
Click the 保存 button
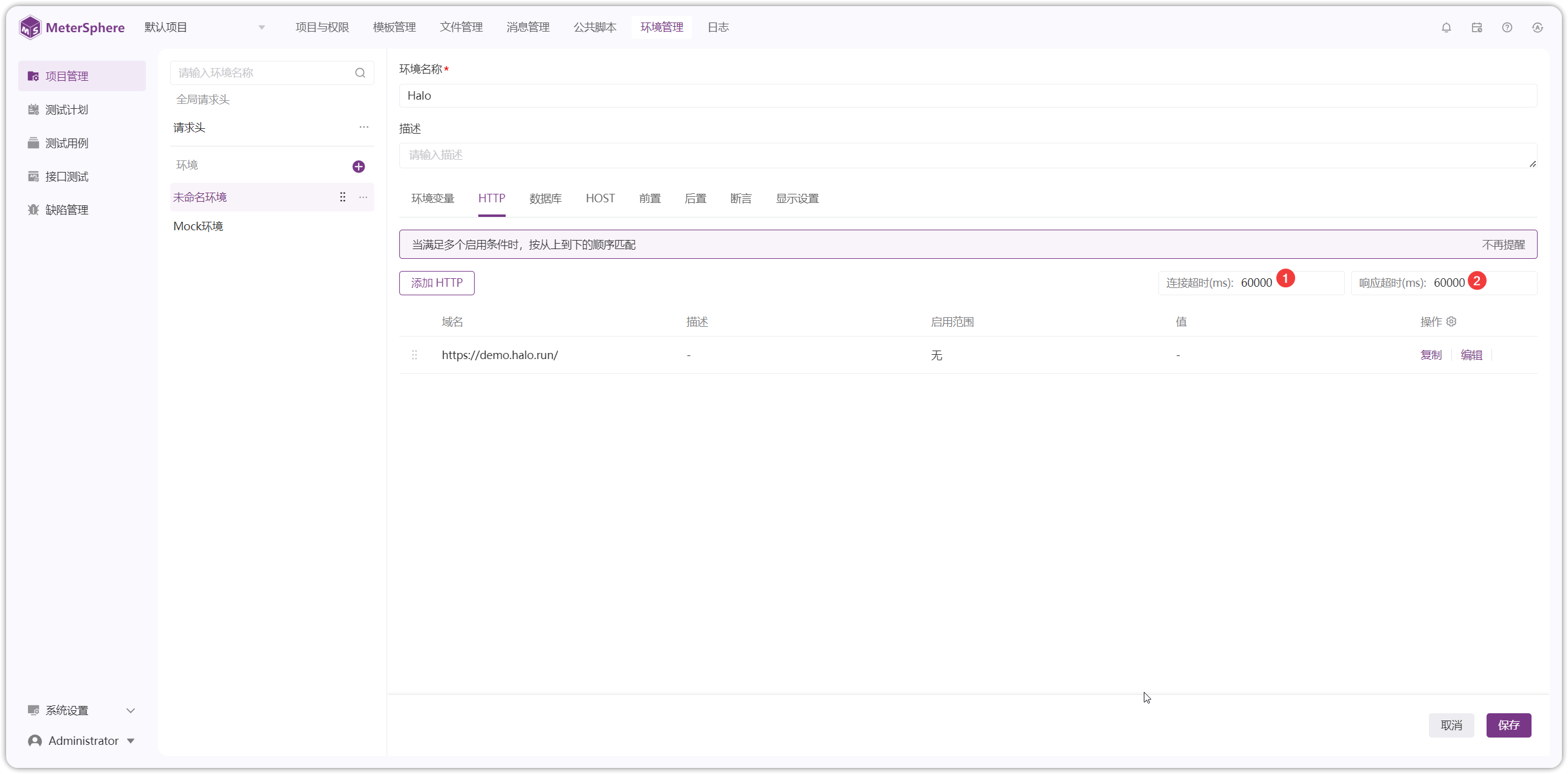[x=1508, y=725]
